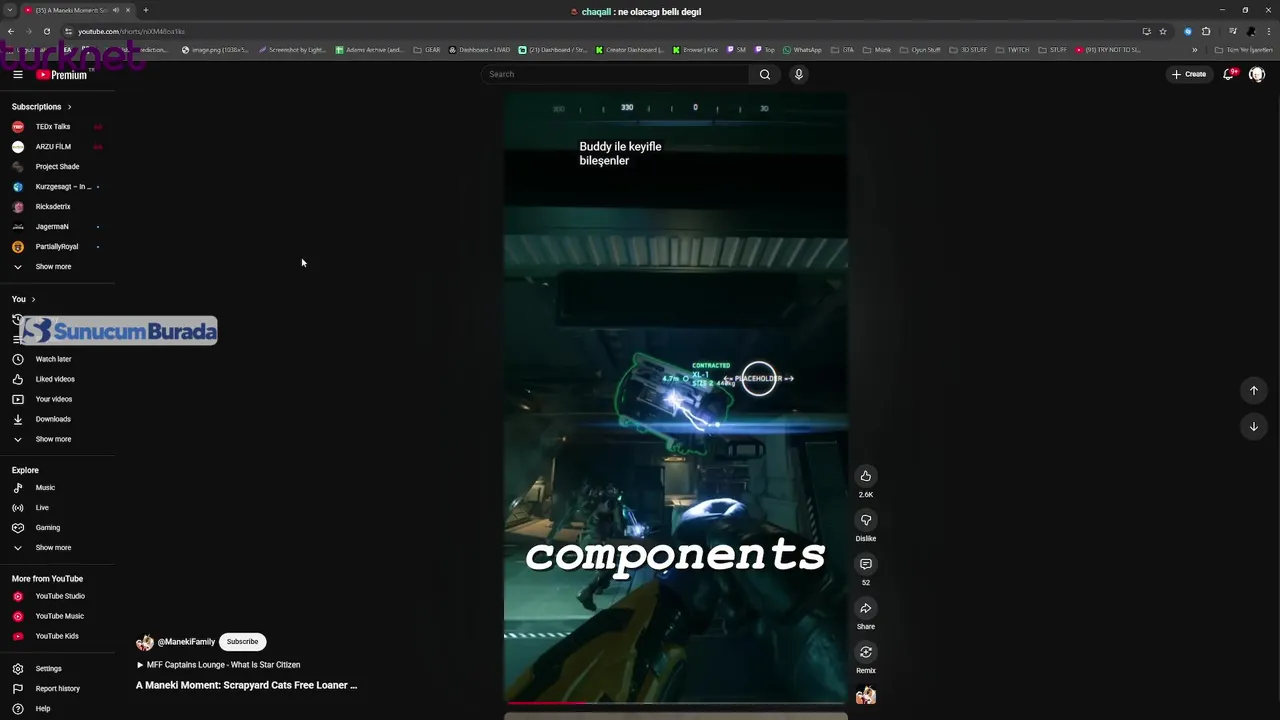Viewport: 1280px width, 720px height.
Task: Open the comments for this Short
Action: (x=866, y=564)
